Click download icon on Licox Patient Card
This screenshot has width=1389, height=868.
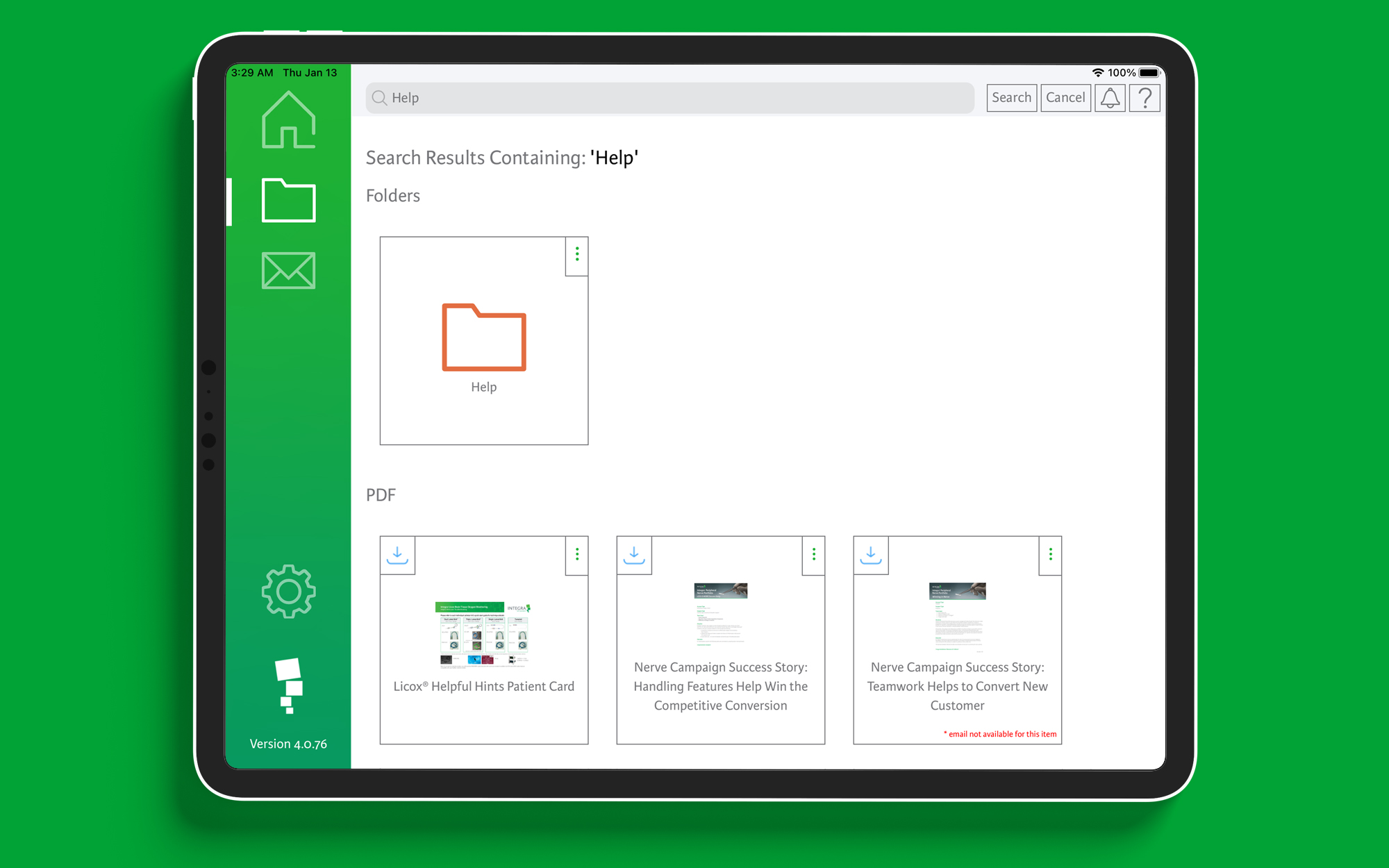click(397, 554)
